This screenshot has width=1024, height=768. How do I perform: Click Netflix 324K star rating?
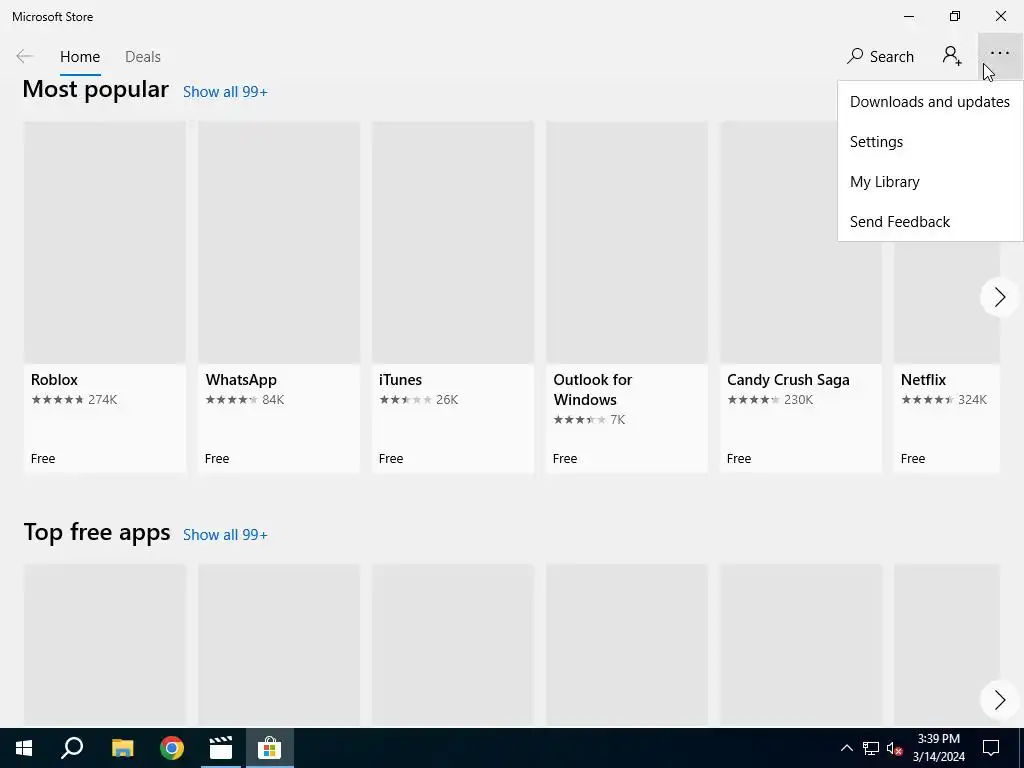pos(944,400)
